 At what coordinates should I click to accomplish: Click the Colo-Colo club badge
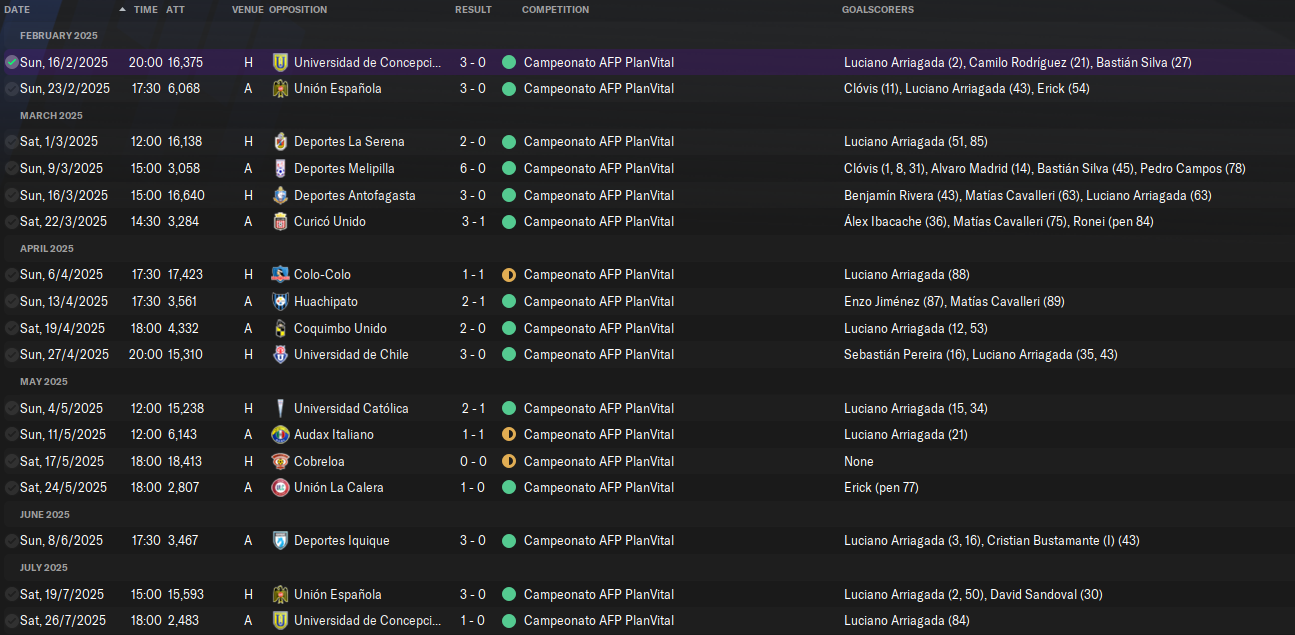280,274
